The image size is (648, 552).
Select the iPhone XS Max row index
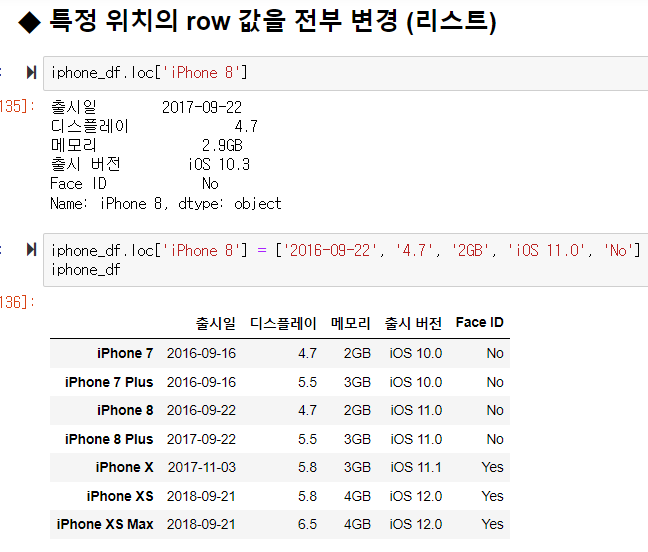(105, 524)
